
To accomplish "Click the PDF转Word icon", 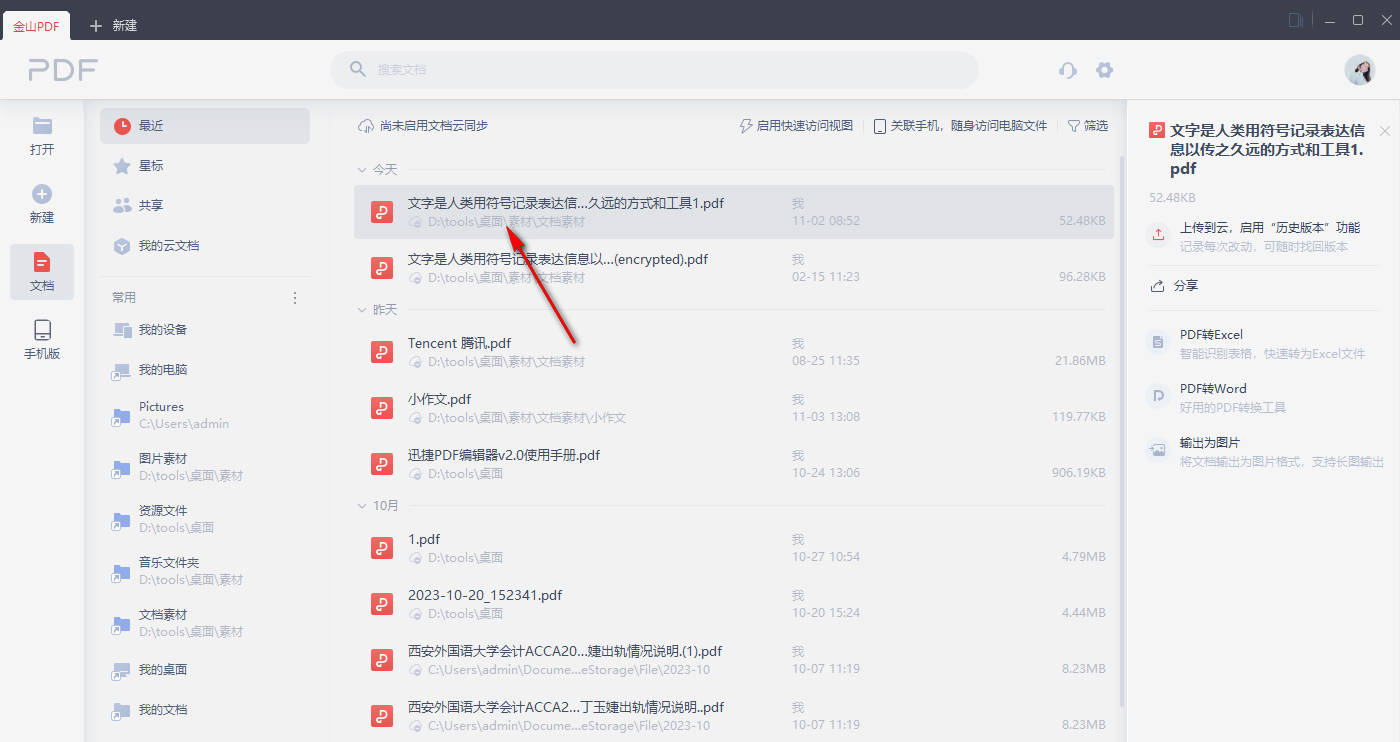I will [x=1158, y=396].
